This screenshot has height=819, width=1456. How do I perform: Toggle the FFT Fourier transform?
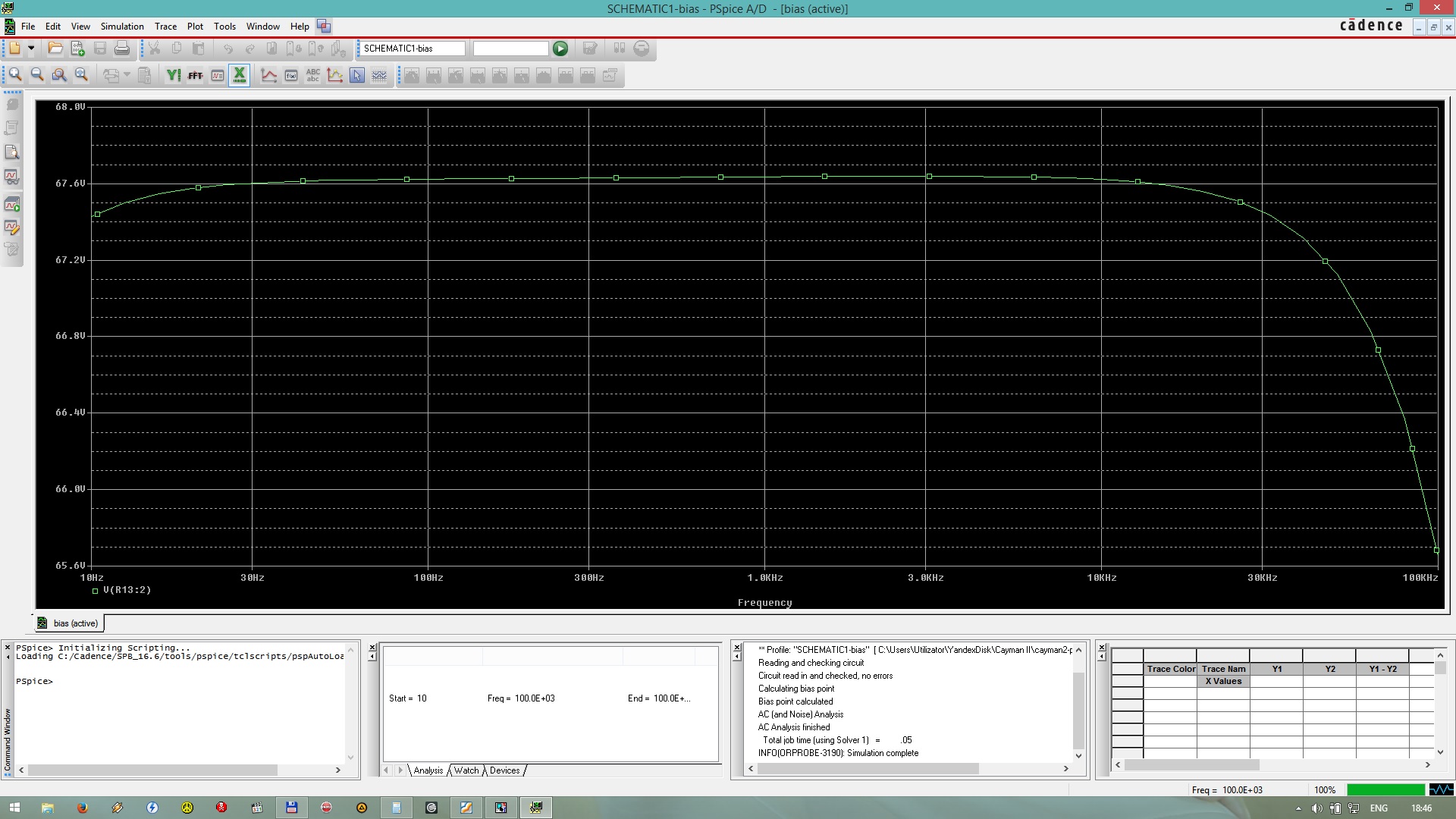[195, 75]
